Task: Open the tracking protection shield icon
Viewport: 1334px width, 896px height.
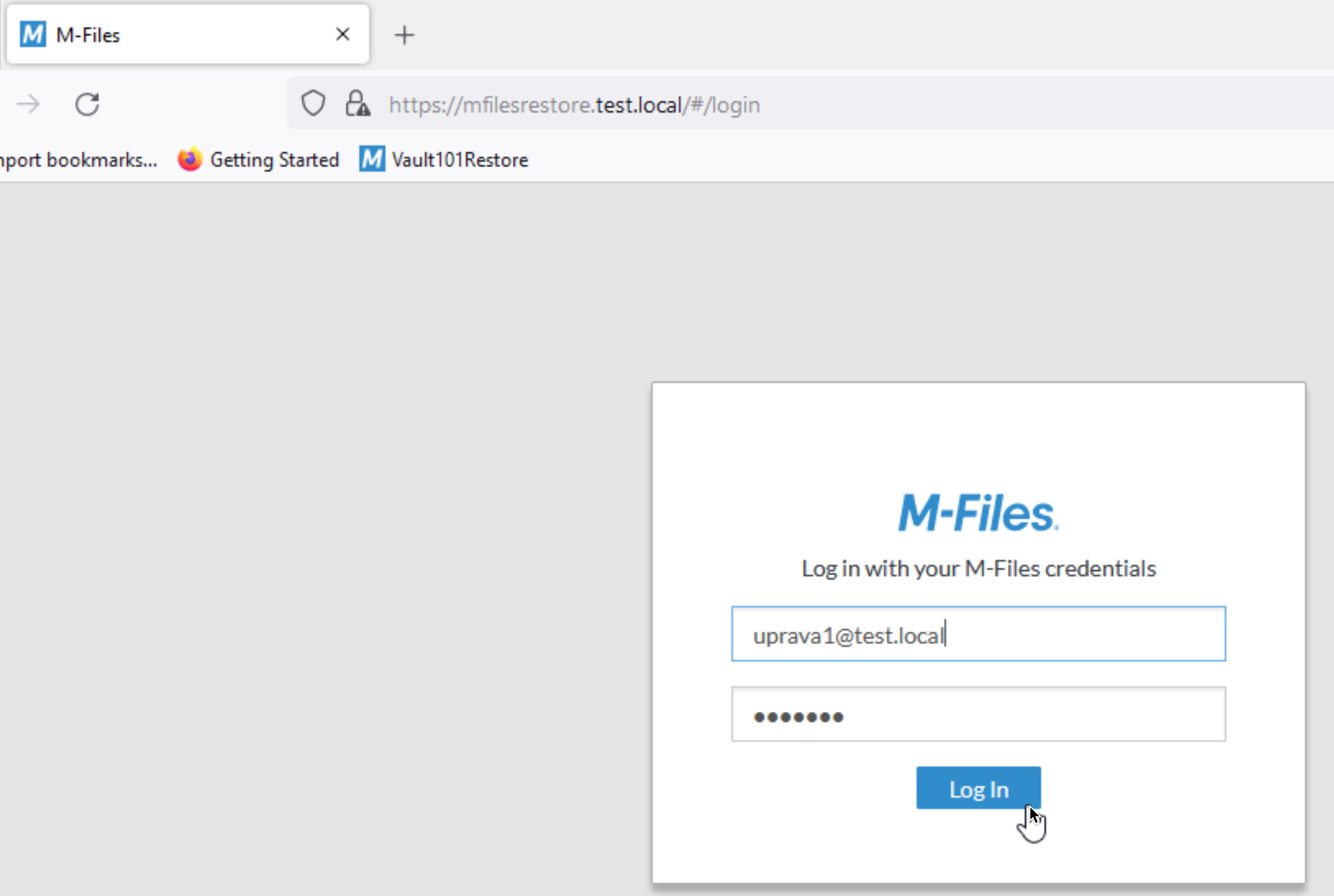Action: (x=312, y=104)
